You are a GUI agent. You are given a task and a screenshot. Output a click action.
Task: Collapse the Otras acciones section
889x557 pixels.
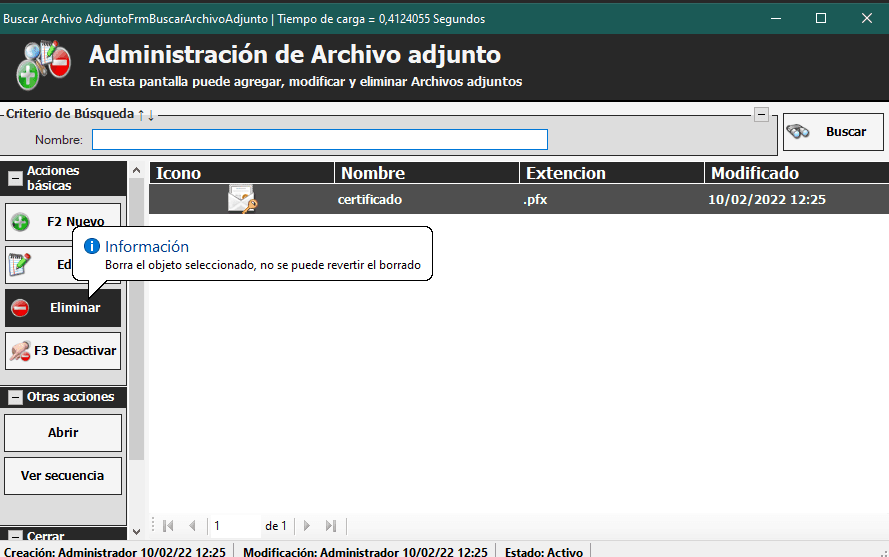(15, 397)
